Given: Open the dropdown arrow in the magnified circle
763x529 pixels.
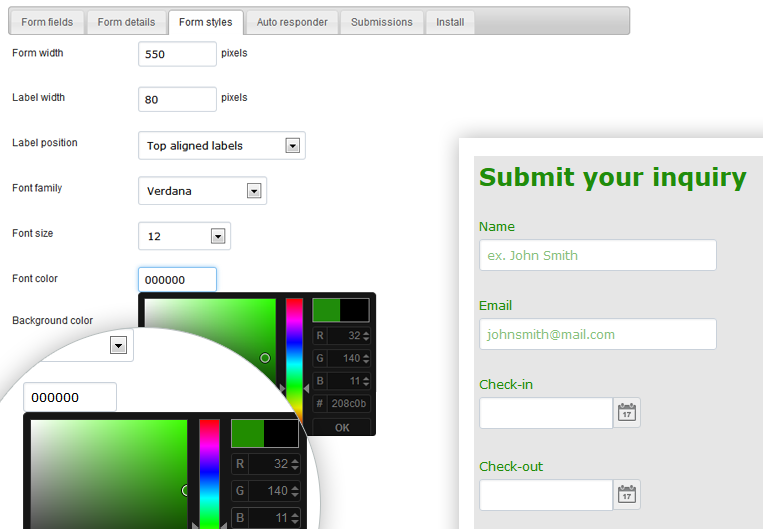Looking at the screenshot, I should (118, 346).
